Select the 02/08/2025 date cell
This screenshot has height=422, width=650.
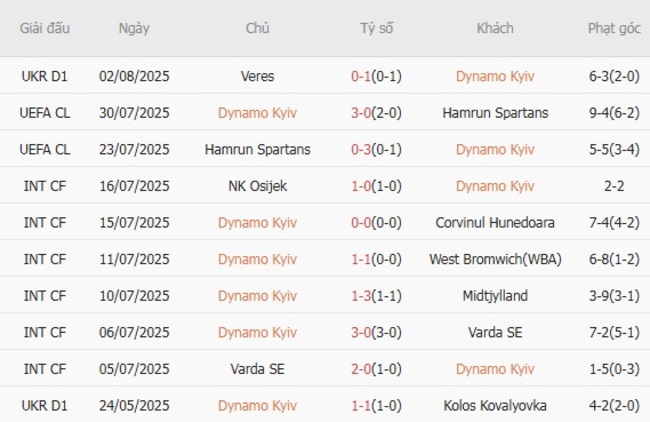pos(134,76)
